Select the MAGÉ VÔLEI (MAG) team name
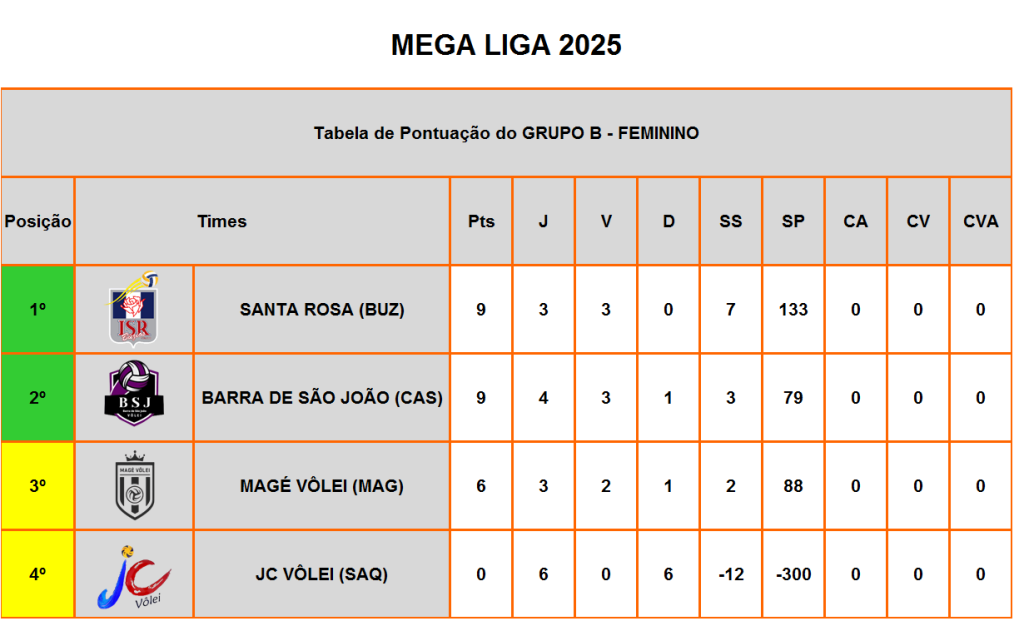 pos(322,486)
